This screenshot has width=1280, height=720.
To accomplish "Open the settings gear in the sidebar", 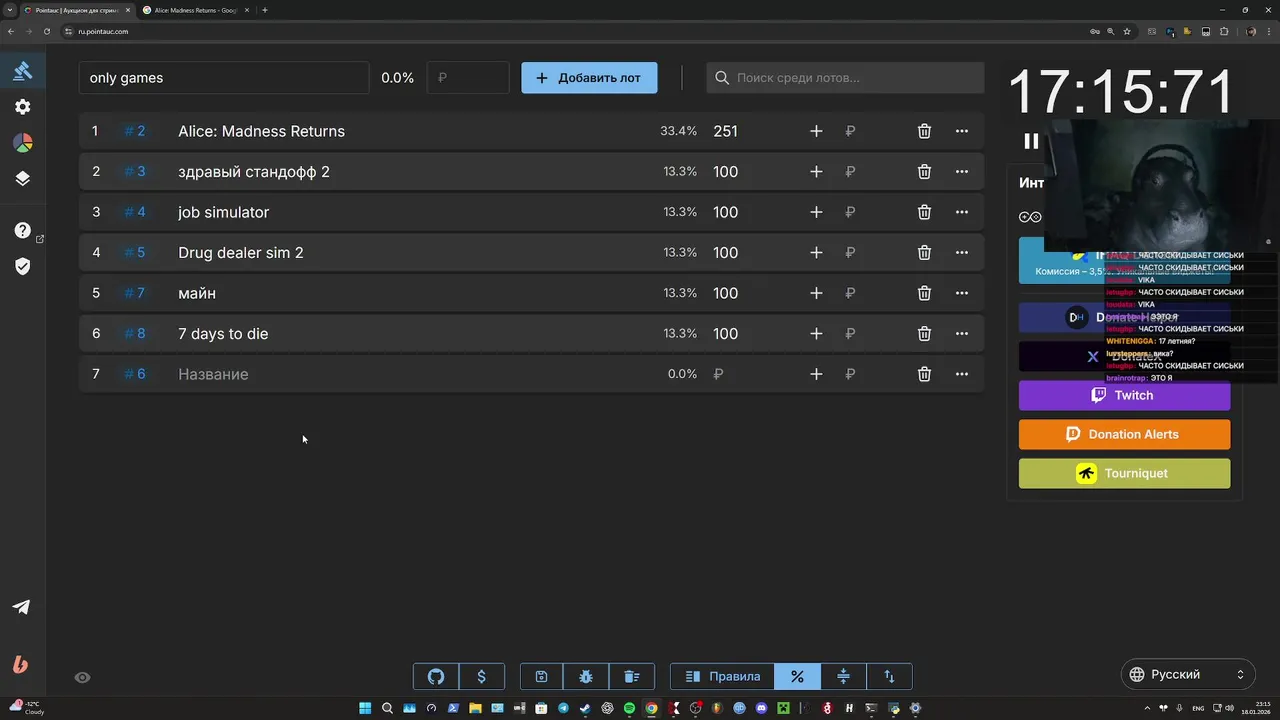I will tap(22, 107).
